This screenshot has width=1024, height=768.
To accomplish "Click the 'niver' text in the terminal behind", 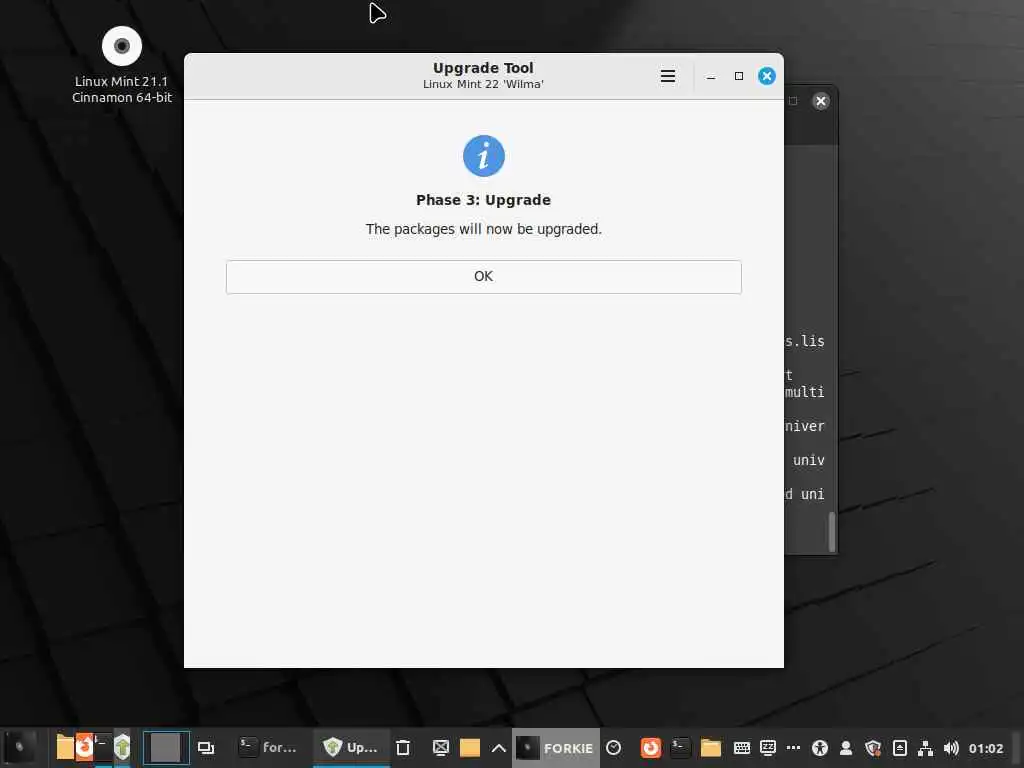I will (805, 426).
